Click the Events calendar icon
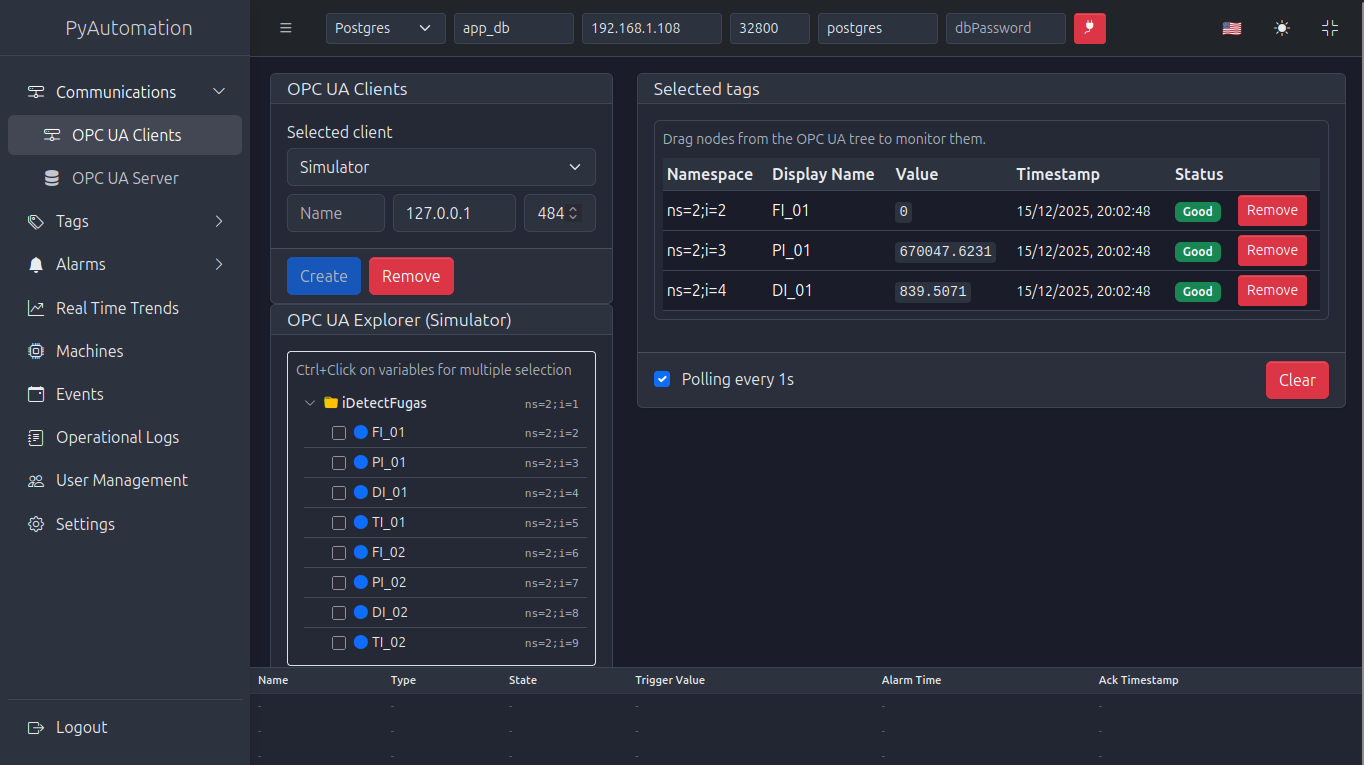Screen dimensions: 1364x765 [36, 394]
